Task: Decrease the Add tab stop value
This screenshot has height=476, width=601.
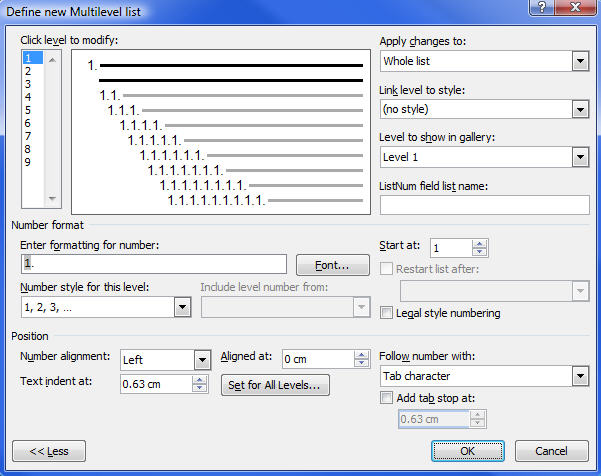Action: [477, 423]
